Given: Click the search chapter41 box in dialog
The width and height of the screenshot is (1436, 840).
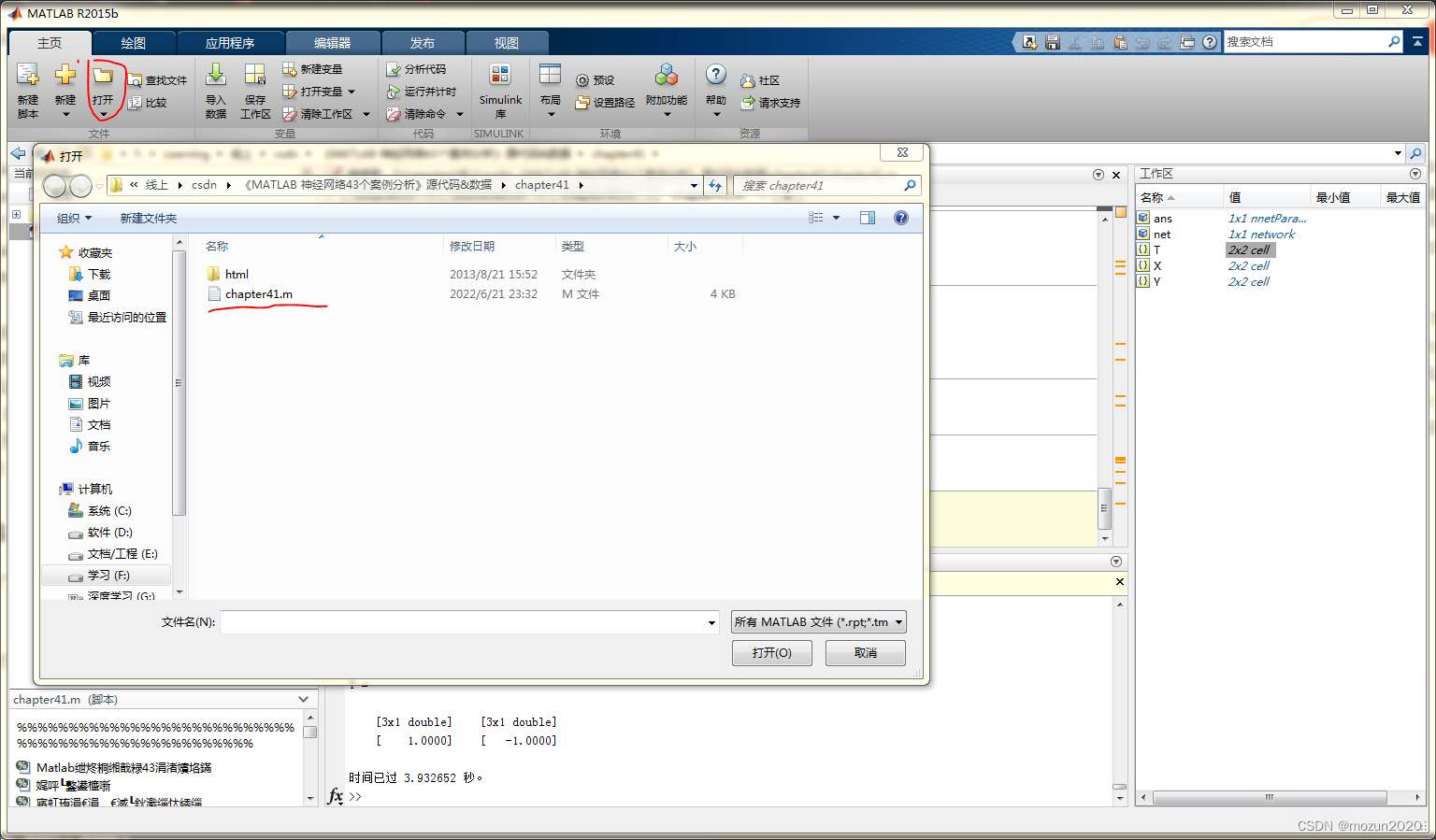Looking at the screenshot, I should (827, 186).
